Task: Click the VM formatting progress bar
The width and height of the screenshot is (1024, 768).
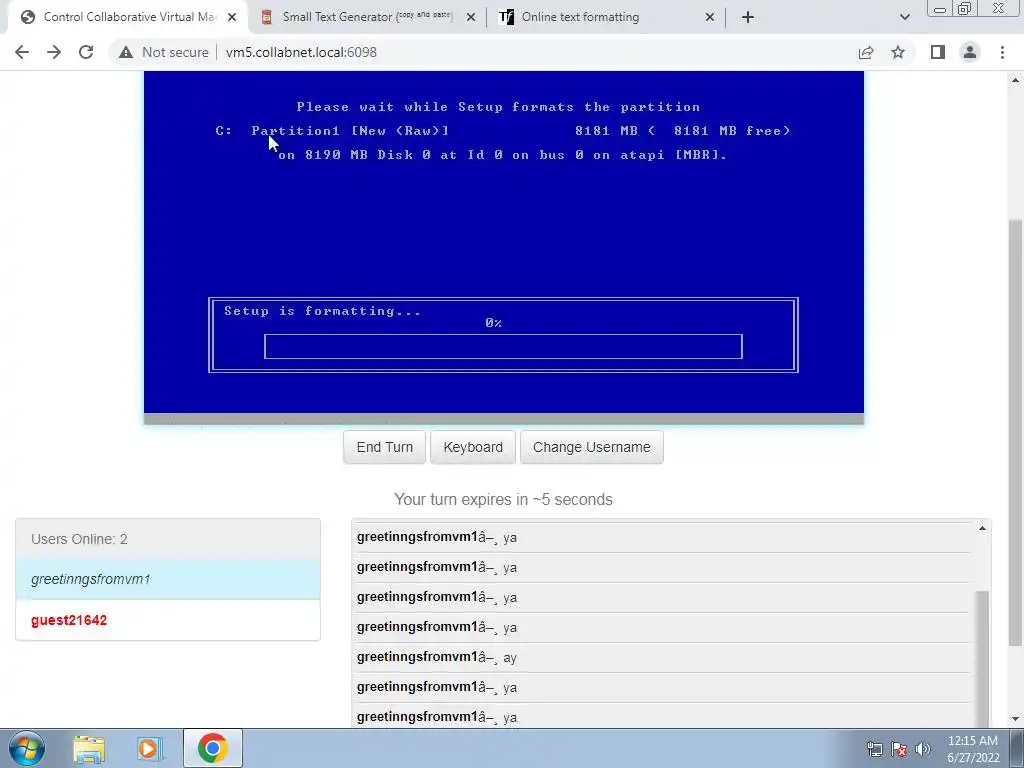Action: 503,347
